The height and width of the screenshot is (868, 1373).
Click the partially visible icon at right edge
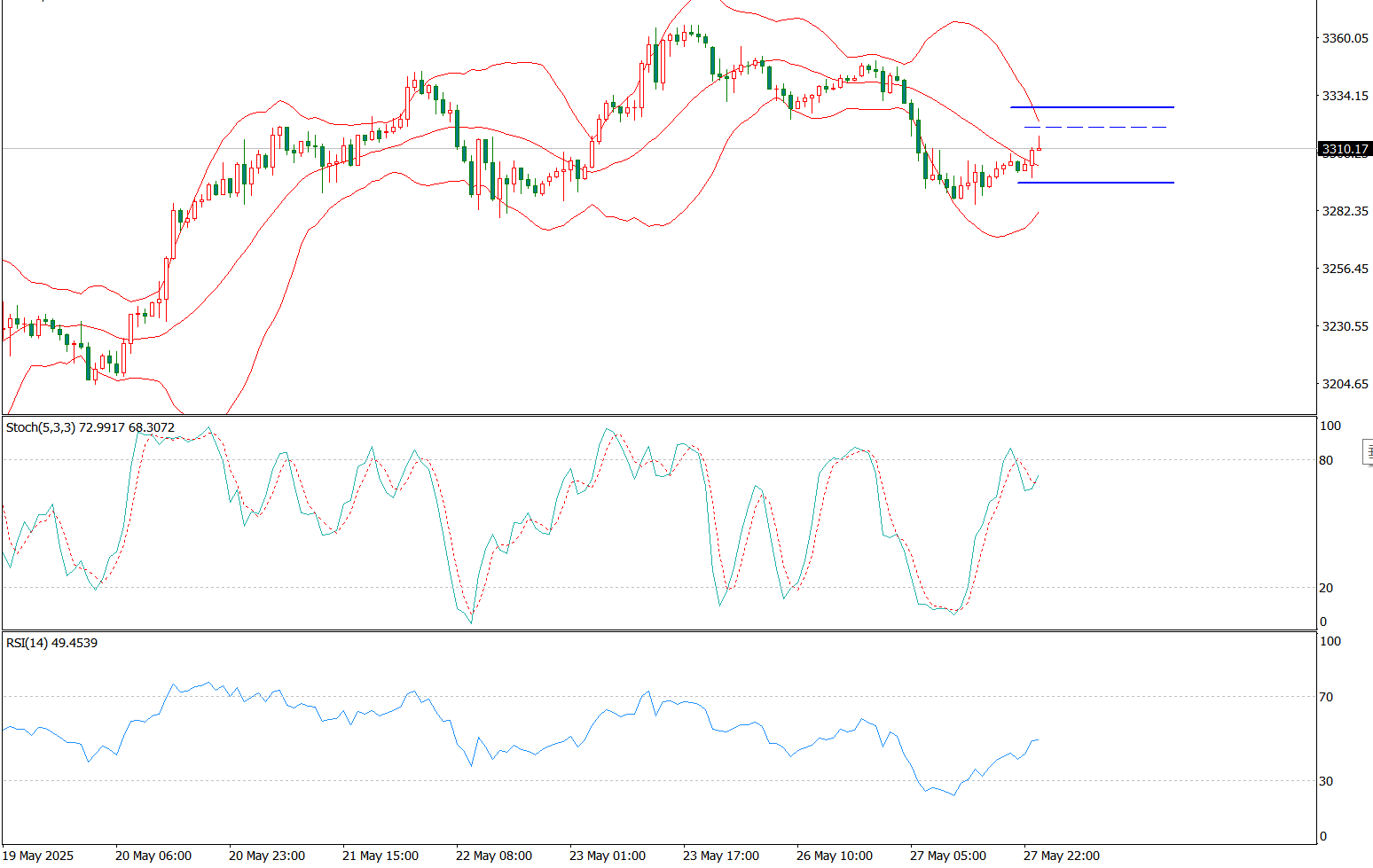coord(1368,454)
